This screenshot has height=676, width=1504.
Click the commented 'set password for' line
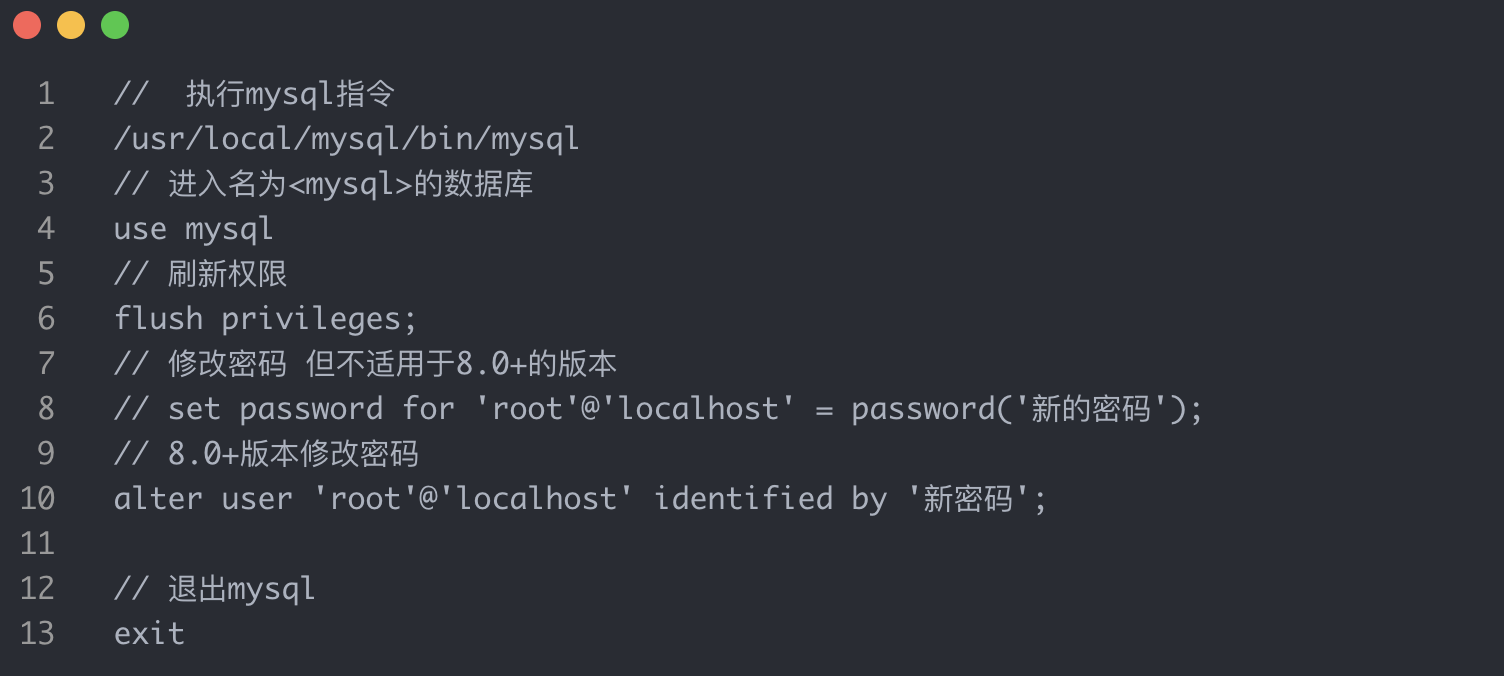(658, 409)
